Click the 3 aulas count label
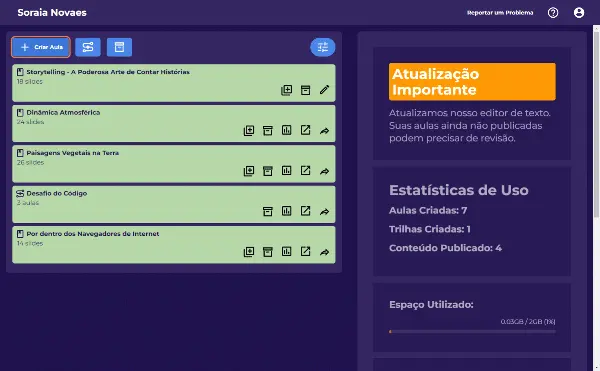The height and width of the screenshot is (371, 600). coord(28,203)
